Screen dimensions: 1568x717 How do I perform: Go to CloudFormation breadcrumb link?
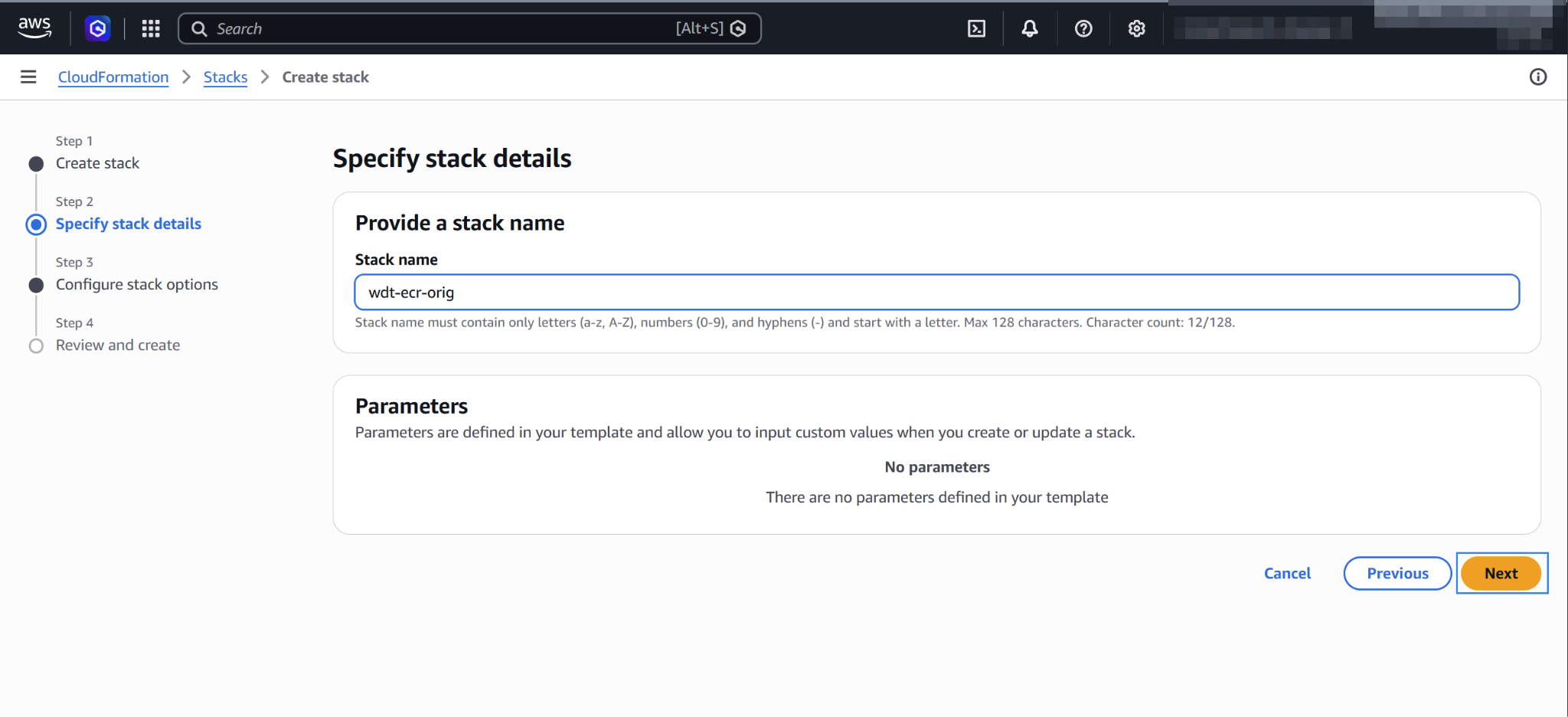113,77
